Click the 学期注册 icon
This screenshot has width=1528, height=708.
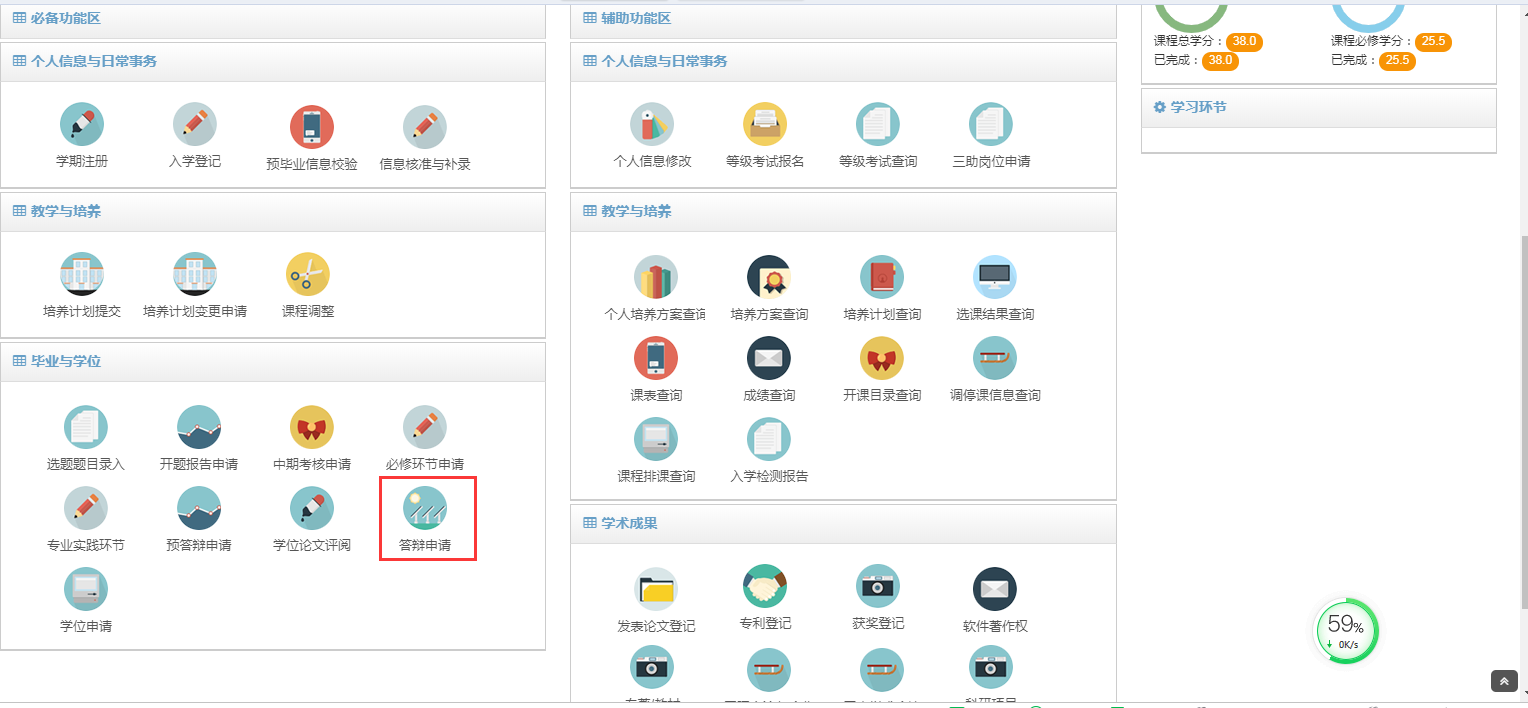pyautogui.click(x=82, y=125)
